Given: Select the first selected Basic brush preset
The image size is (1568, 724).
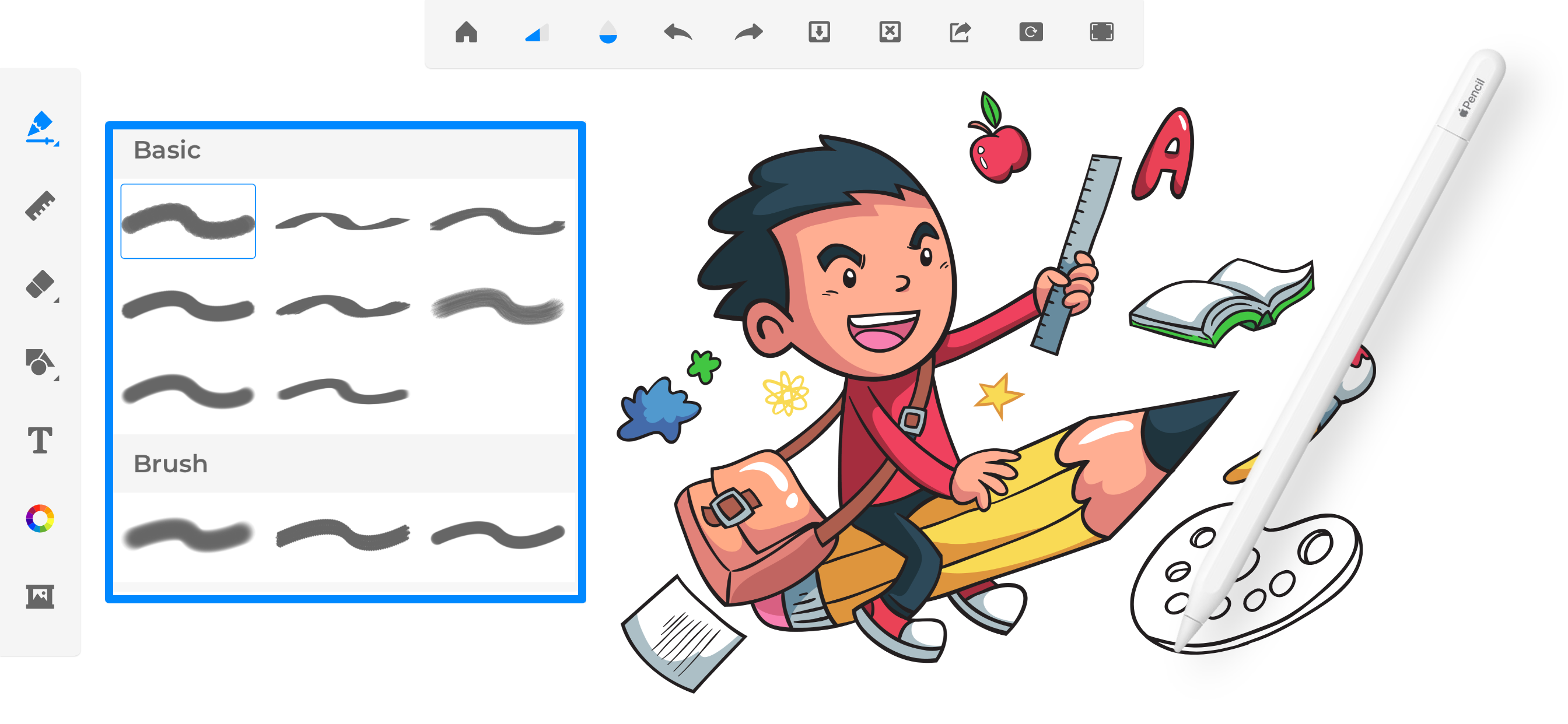Looking at the screenshot, I should [x=188, y=221].
